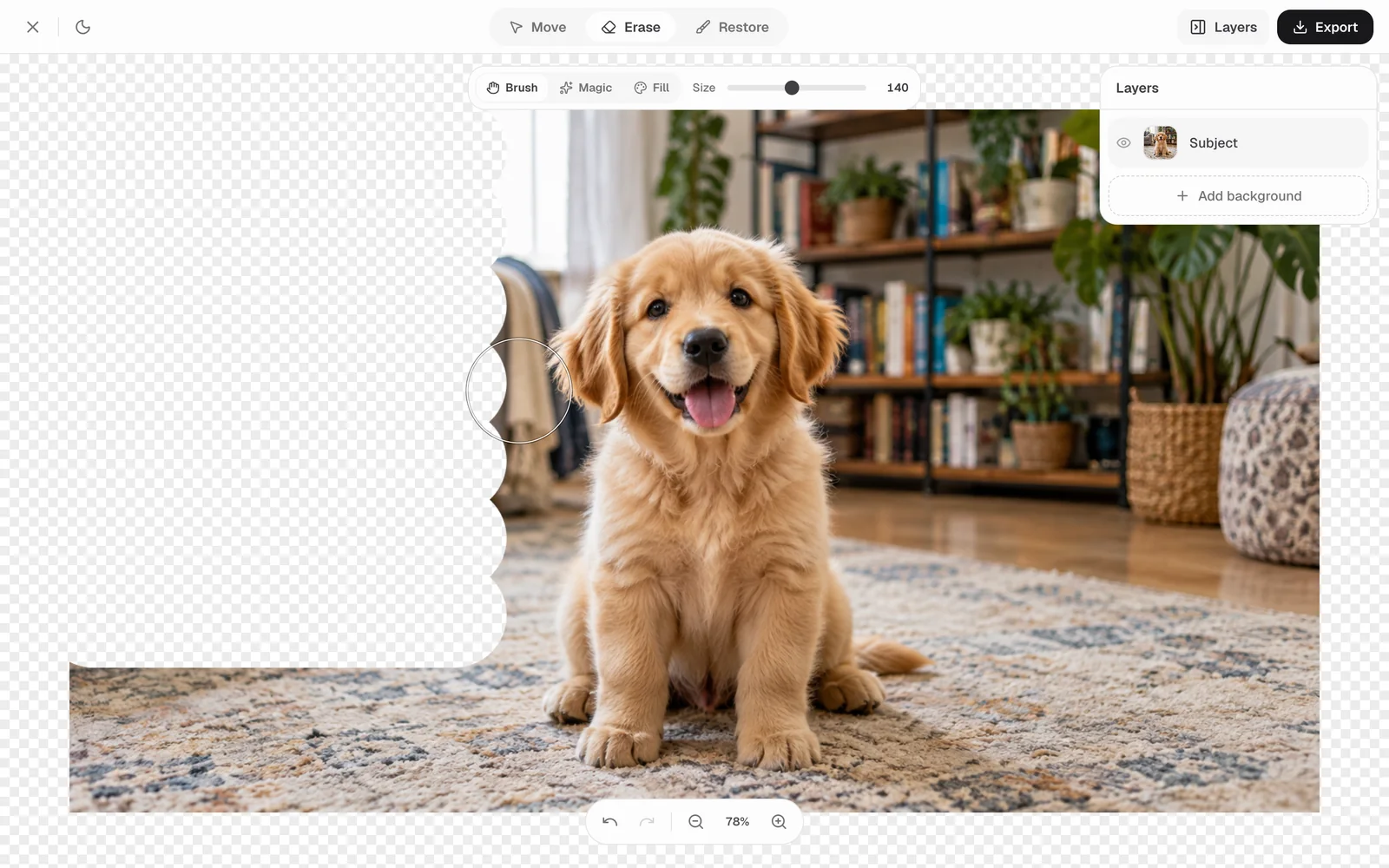1389x868 pixels.
Task: Toggle the Layers panel button
Action: [1223, 27]
